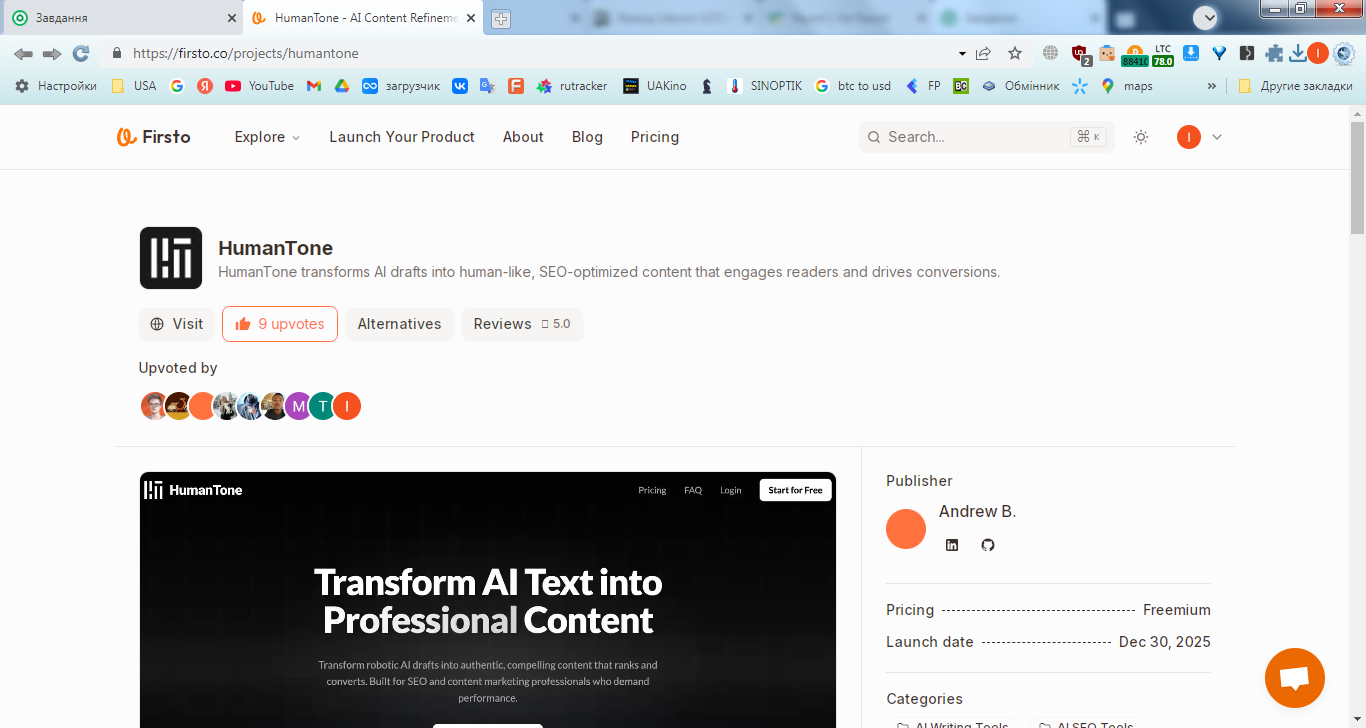Open the maps bookmark
Viewport: 1366px width, 728px height.
pos(1127,86)
